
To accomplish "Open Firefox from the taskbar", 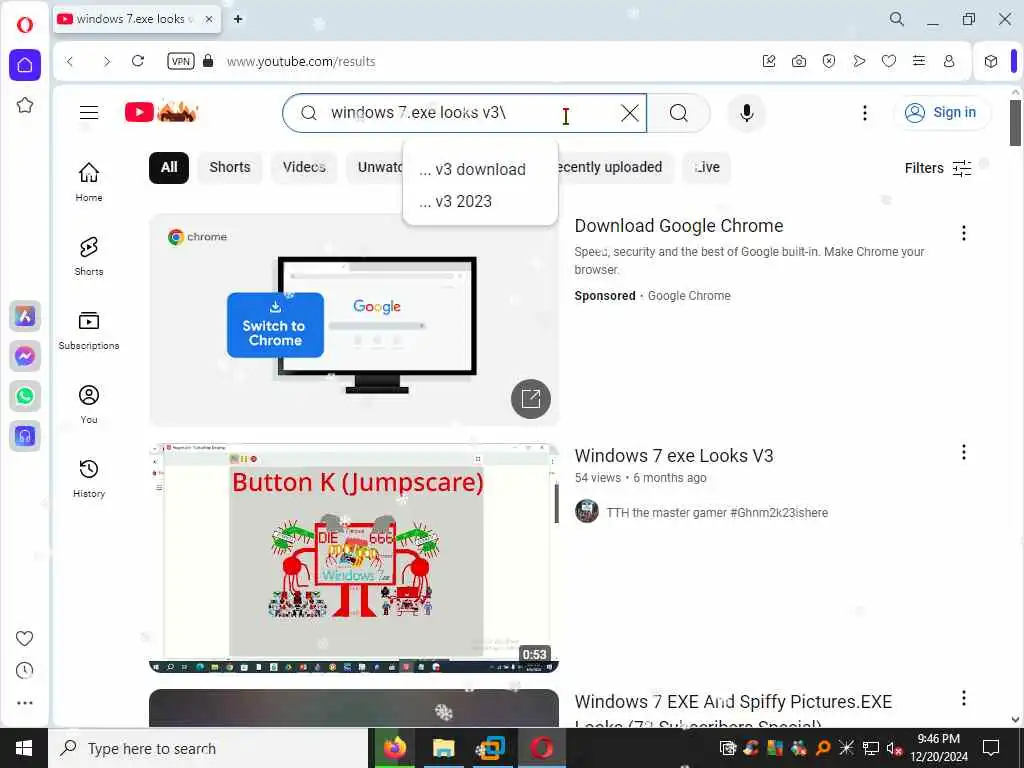I will point(394,748).
